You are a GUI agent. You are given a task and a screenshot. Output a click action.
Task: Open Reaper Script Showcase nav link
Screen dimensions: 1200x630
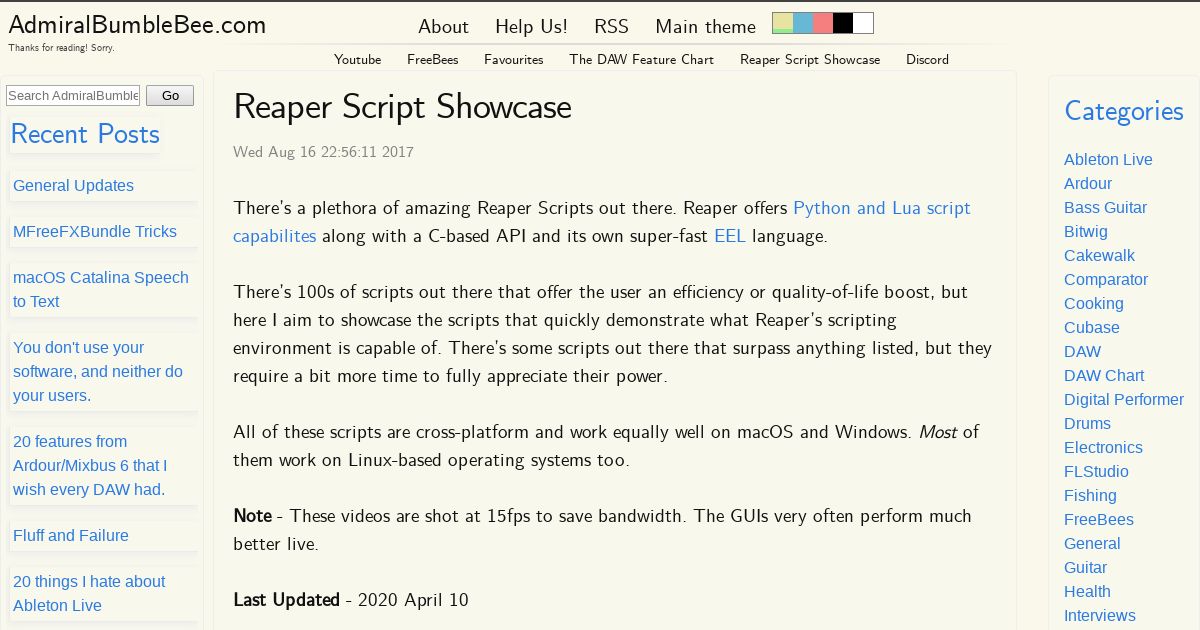click(810, 60)
